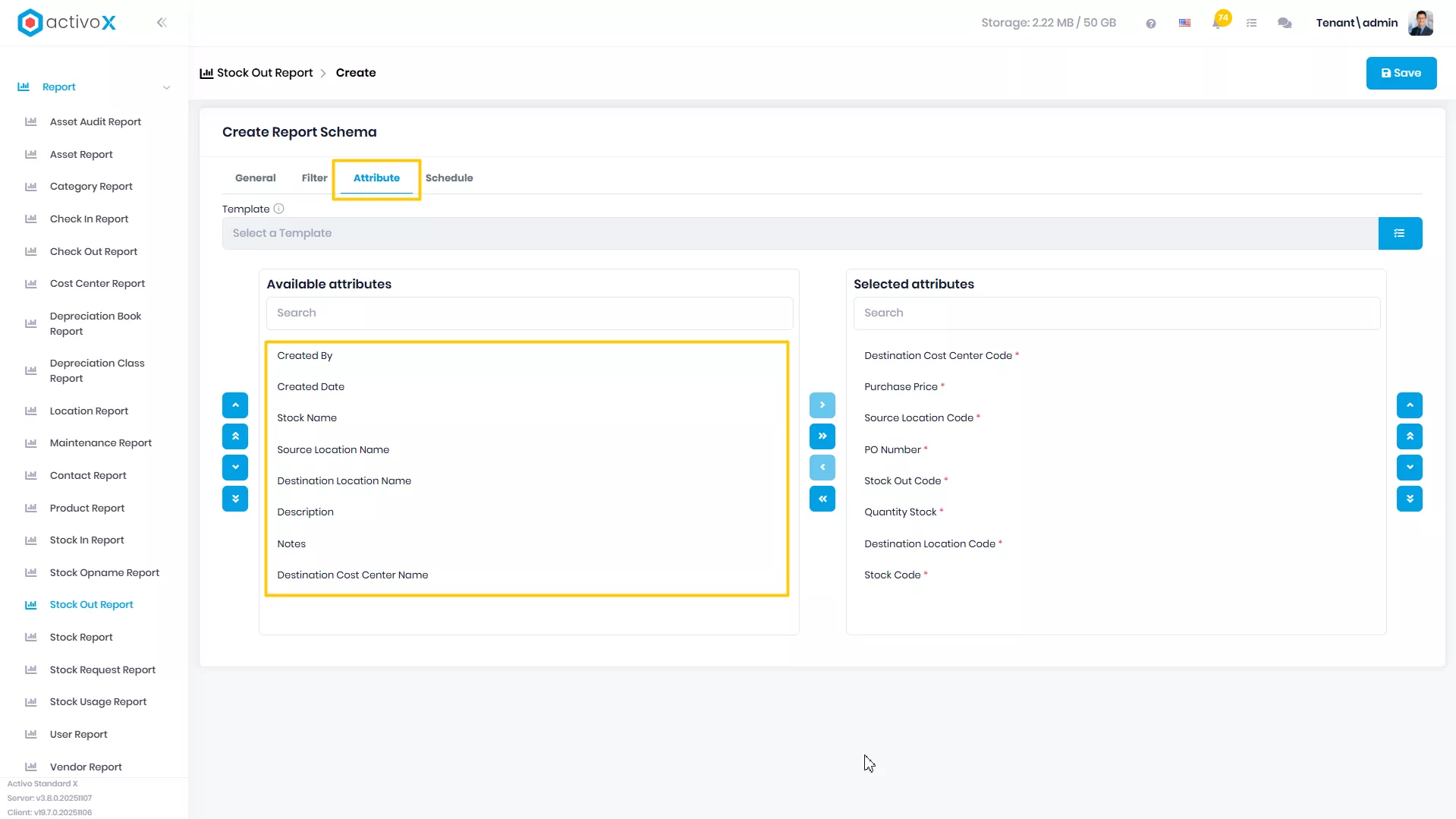The width and height of the screenshot is (1456, 819).
Task: Open Location Report
Action: pos(89,411)
